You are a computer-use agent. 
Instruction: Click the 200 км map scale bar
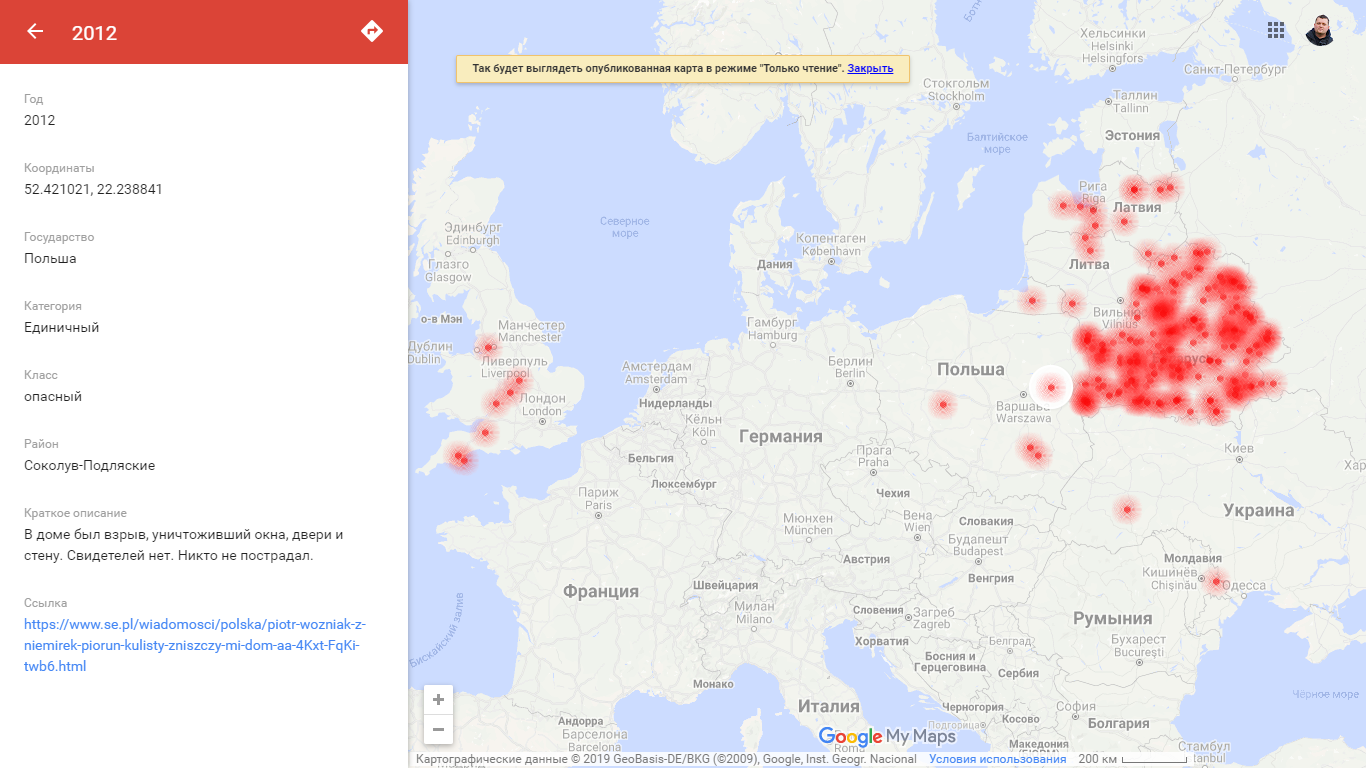[1150, 759]
